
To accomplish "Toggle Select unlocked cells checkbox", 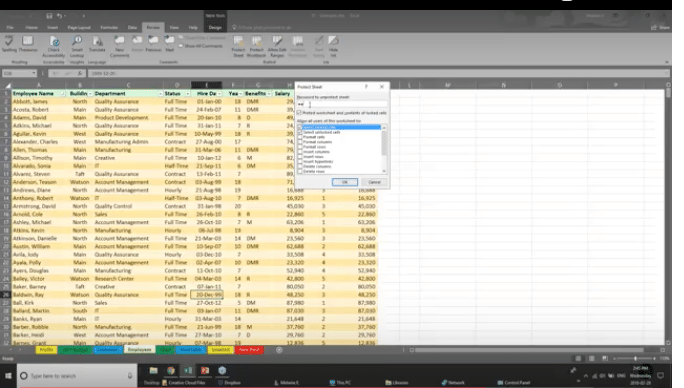I will coord(300,132).
